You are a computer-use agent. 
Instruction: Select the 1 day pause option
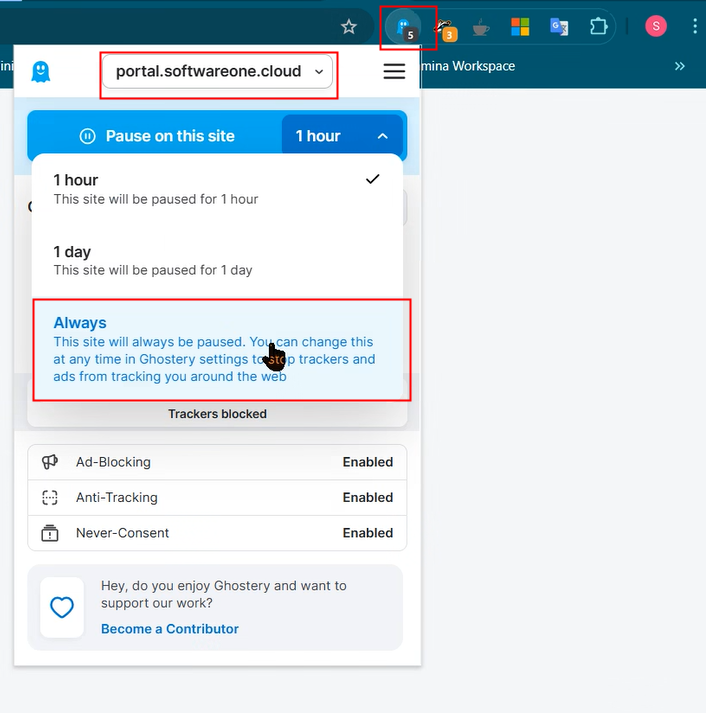tap(217, 260)
